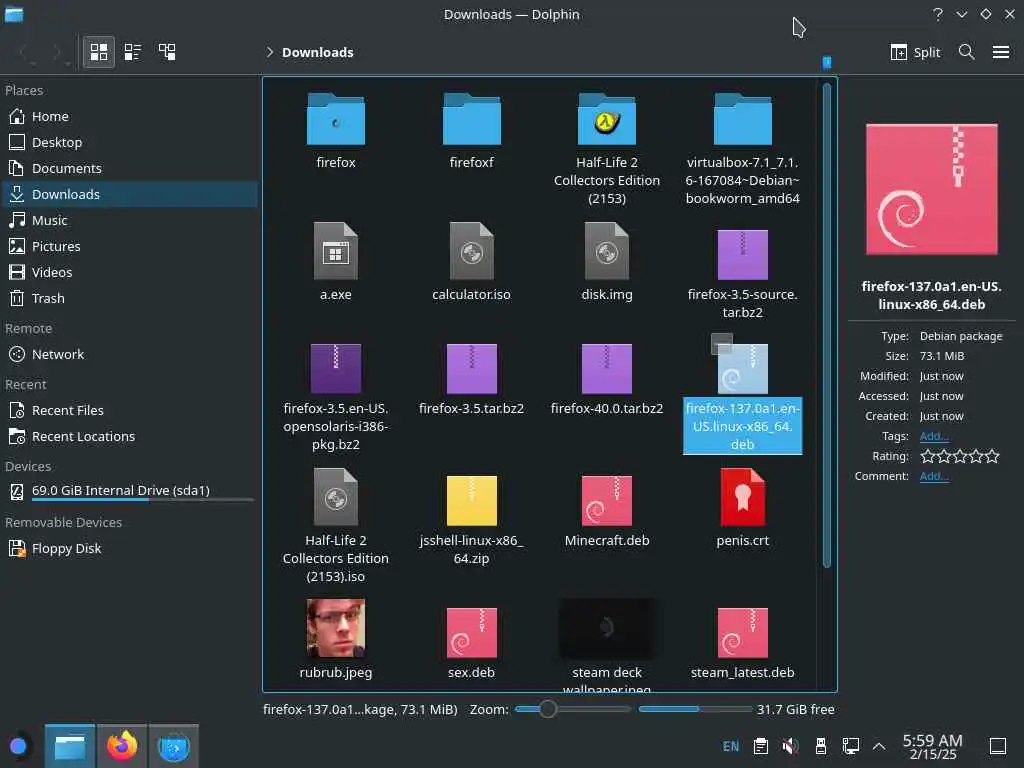The image size is (1024, 768).
Task: Click the Split view button
Action: point(915,52)
